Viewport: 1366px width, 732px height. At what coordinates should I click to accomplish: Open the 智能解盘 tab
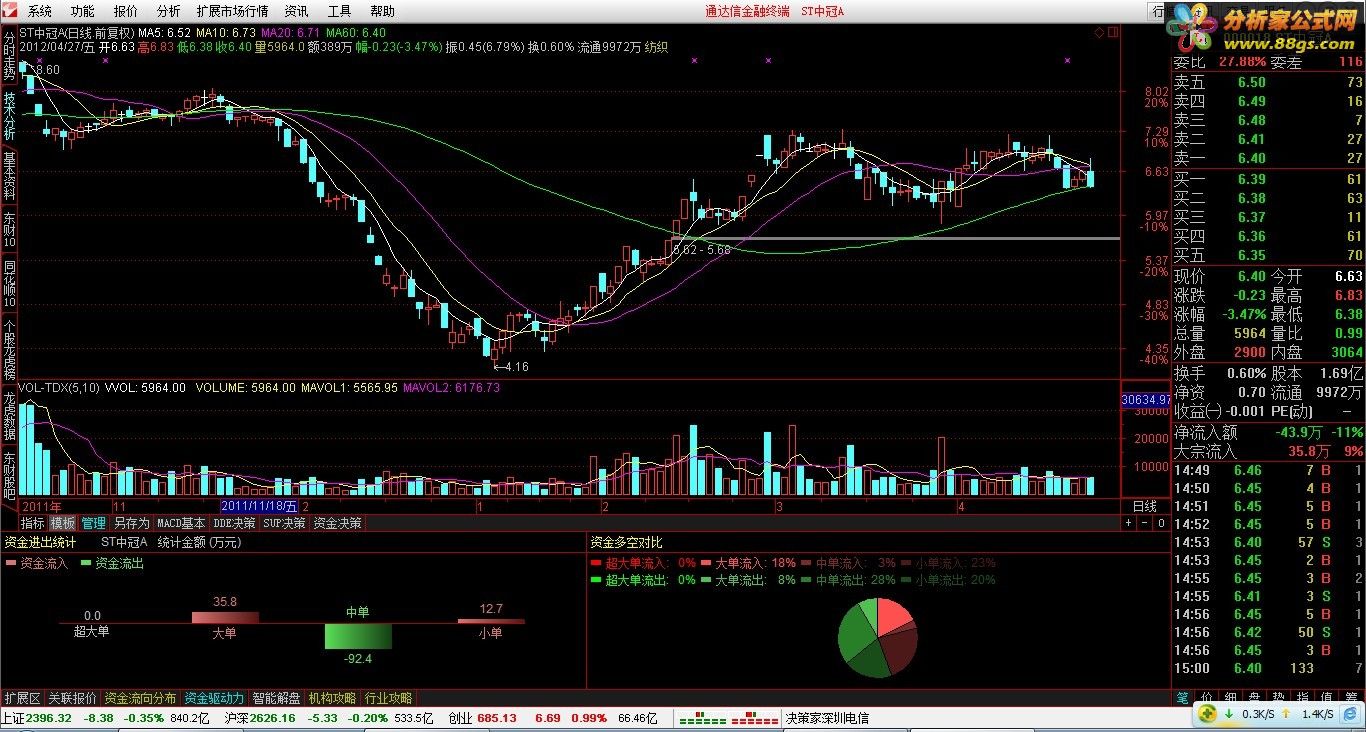[276, 698]
